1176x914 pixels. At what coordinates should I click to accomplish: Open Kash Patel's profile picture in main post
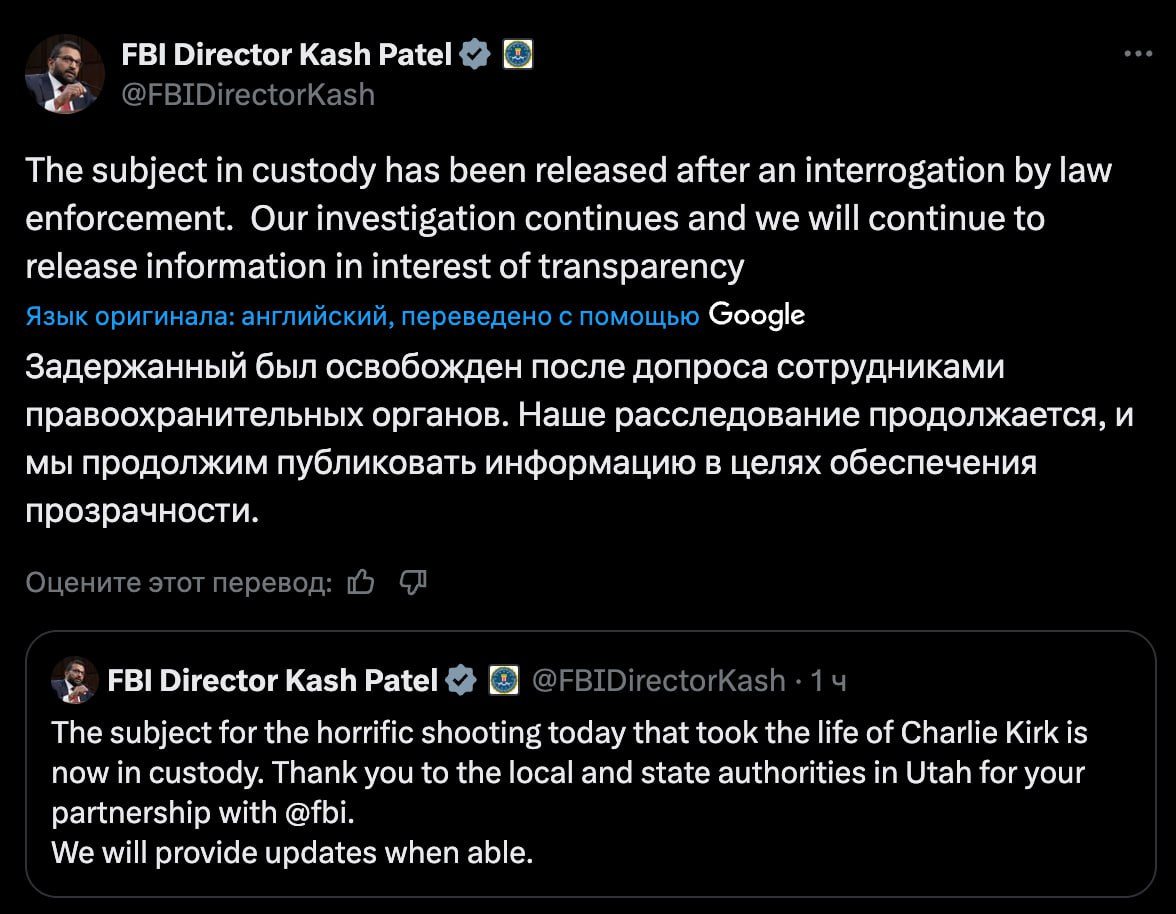(x=64, y=74)
